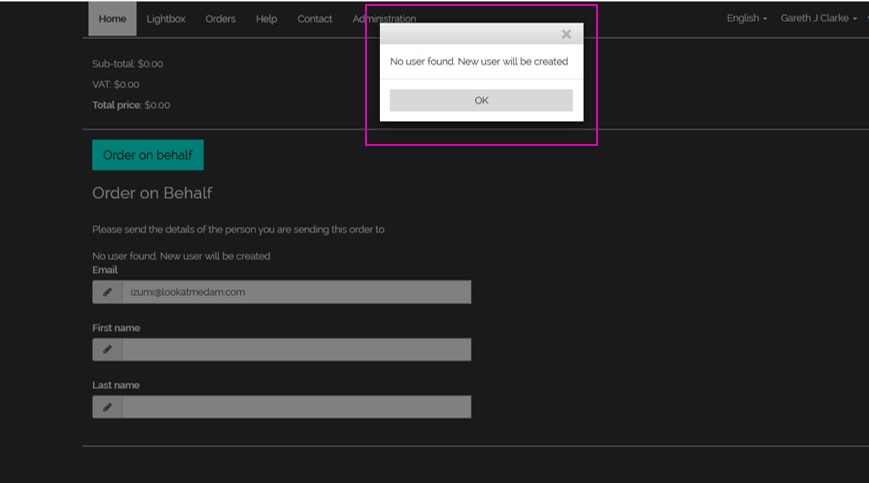Open the Orders page
Screen dimensions: 869x483
point(221,19)
